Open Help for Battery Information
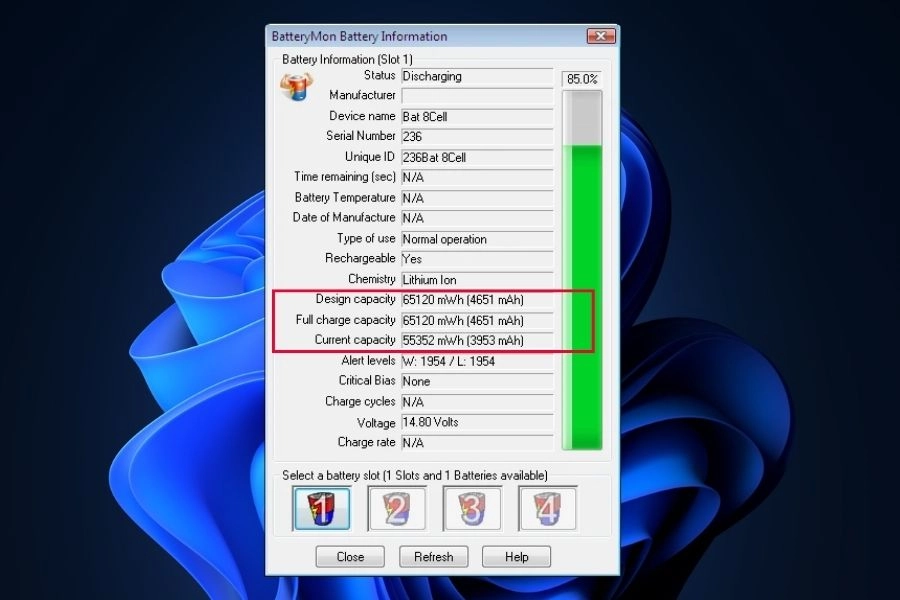900x600 pixels. pyautogui.click(x=517, y=557)
